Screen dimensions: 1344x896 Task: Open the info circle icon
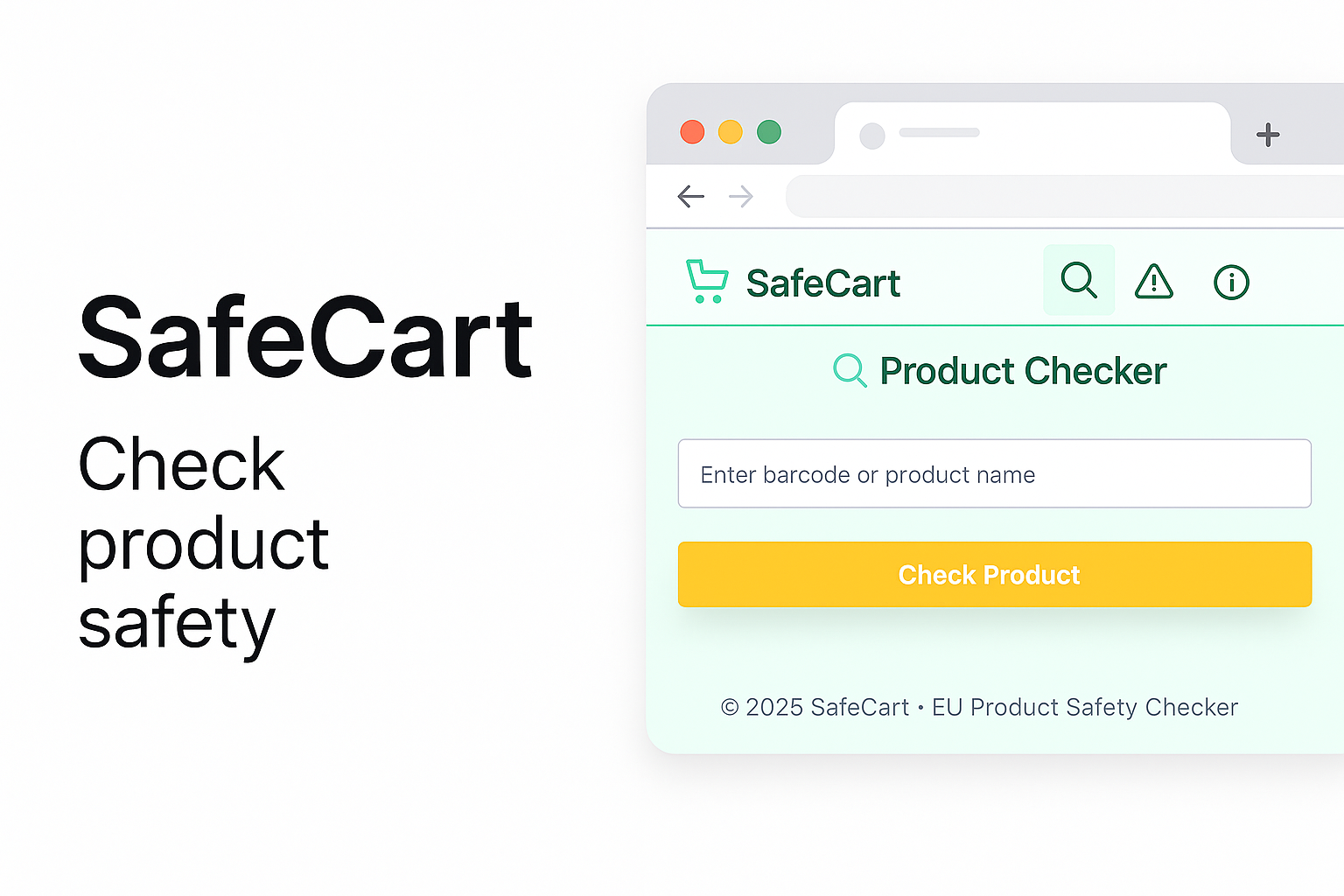coord(1231,282)
